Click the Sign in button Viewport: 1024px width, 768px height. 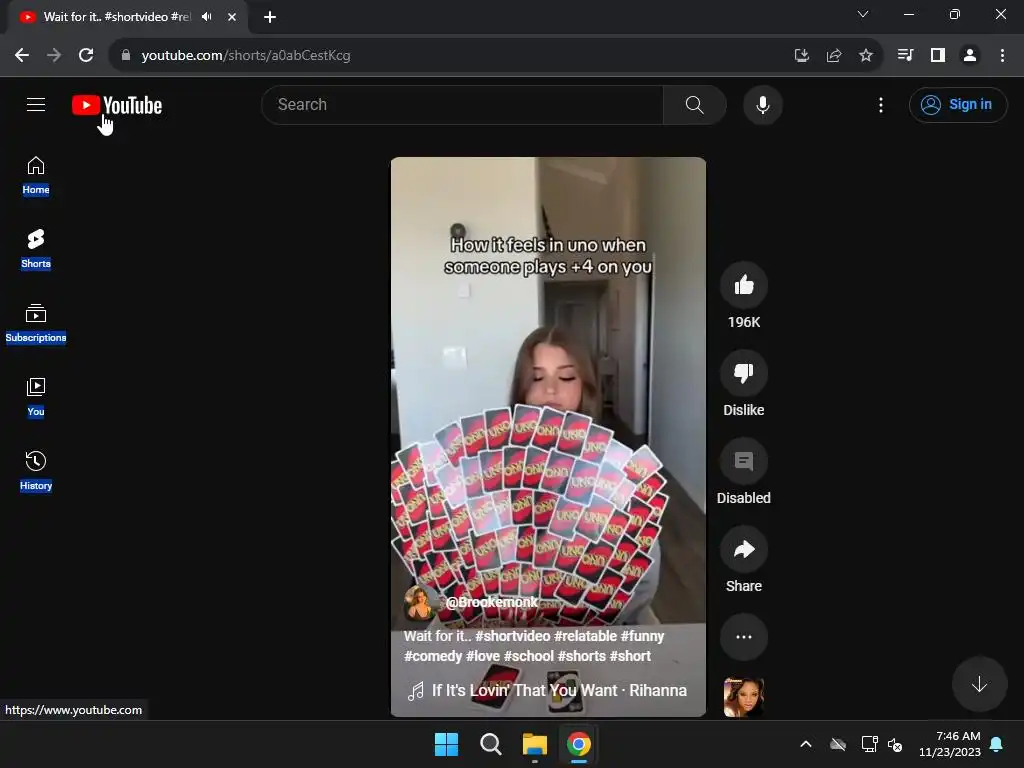958,104
